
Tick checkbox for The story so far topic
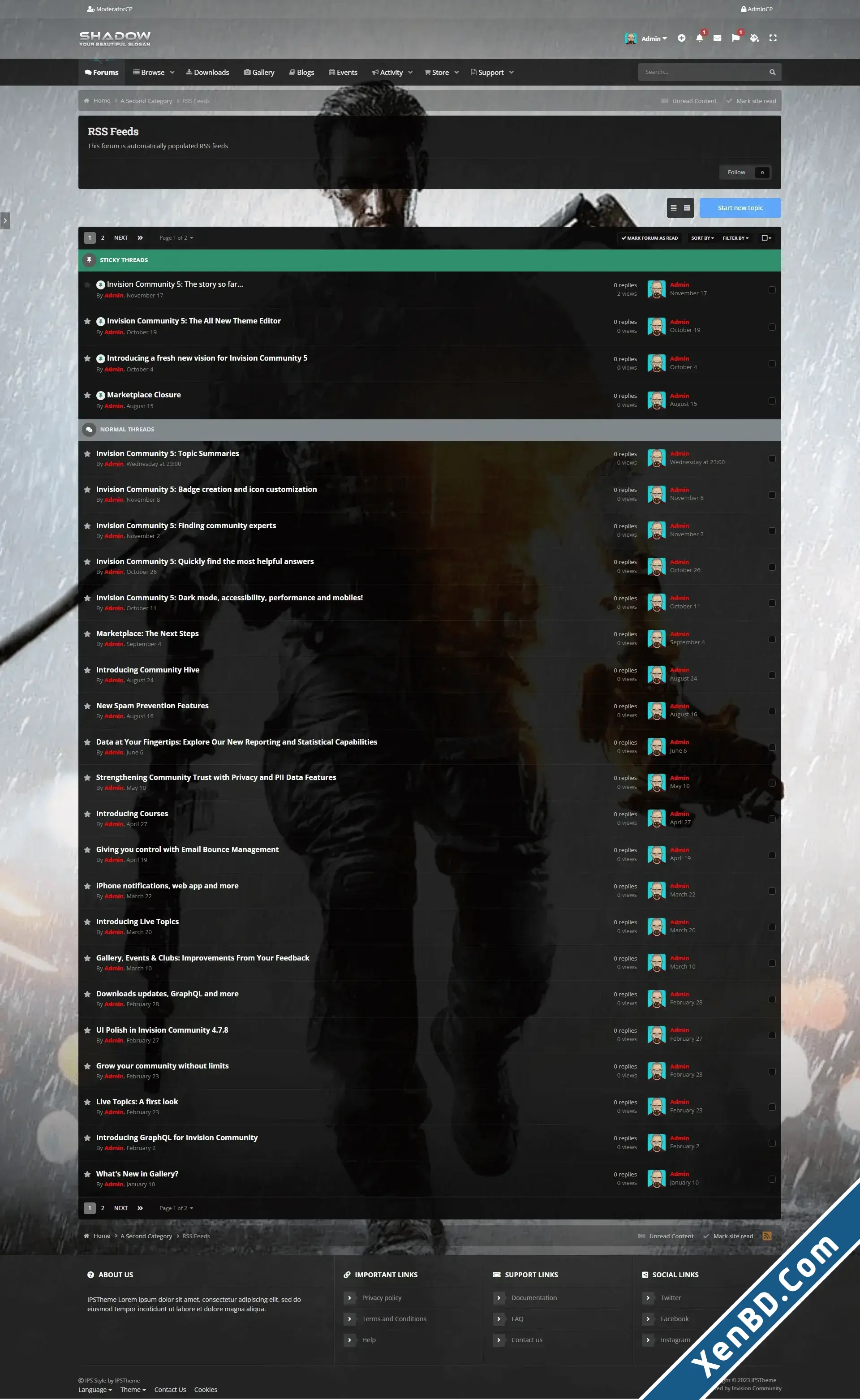click(x=772, y=290)
